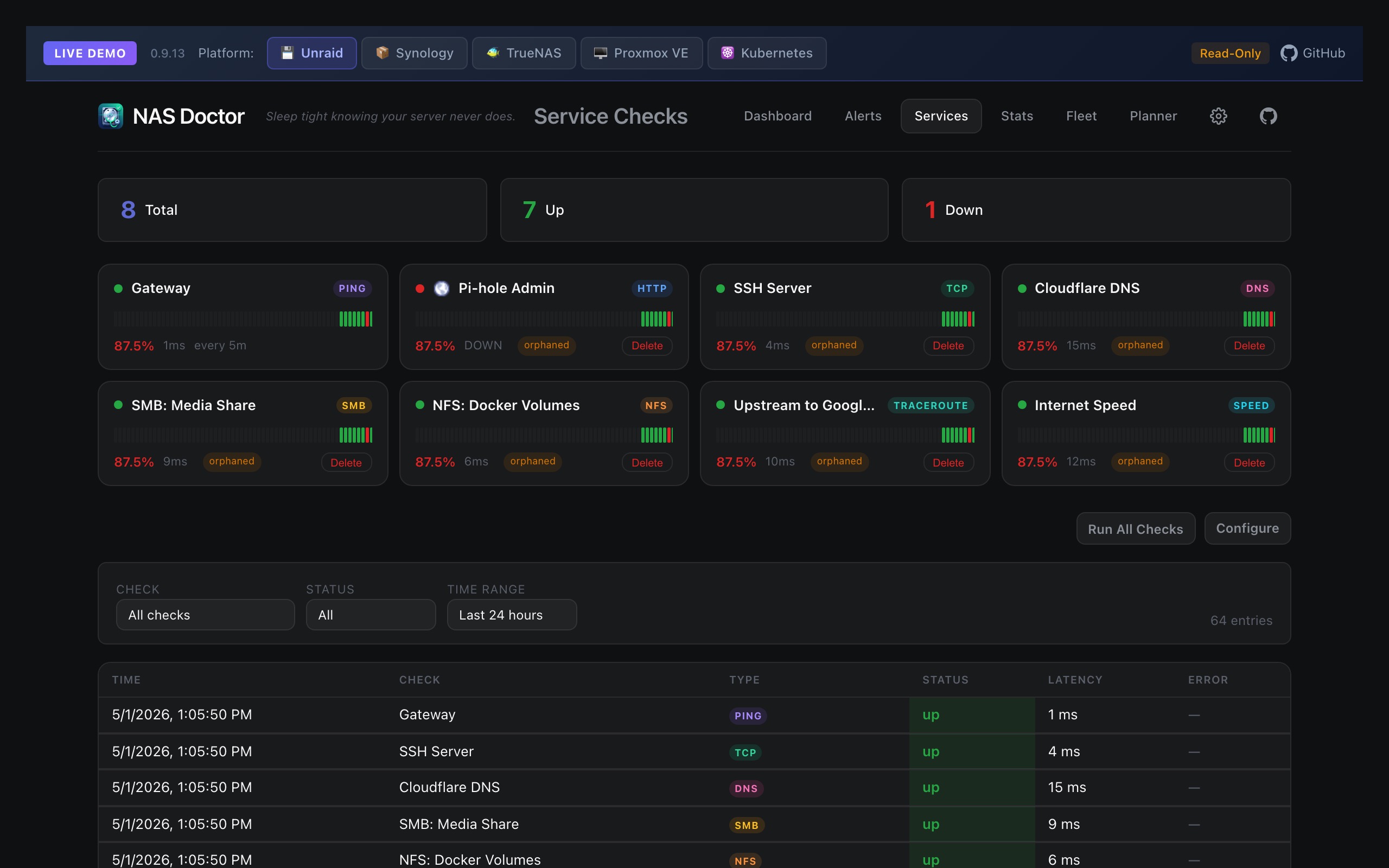Image resolution: width=1389 pixels, height=868 pixels.
Task: Switch platform to Proxmox VE
Action: click(641, 53)
